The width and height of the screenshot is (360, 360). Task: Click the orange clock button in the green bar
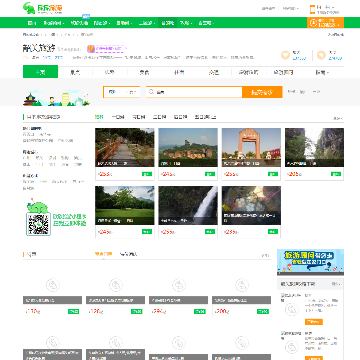point(325,23)
